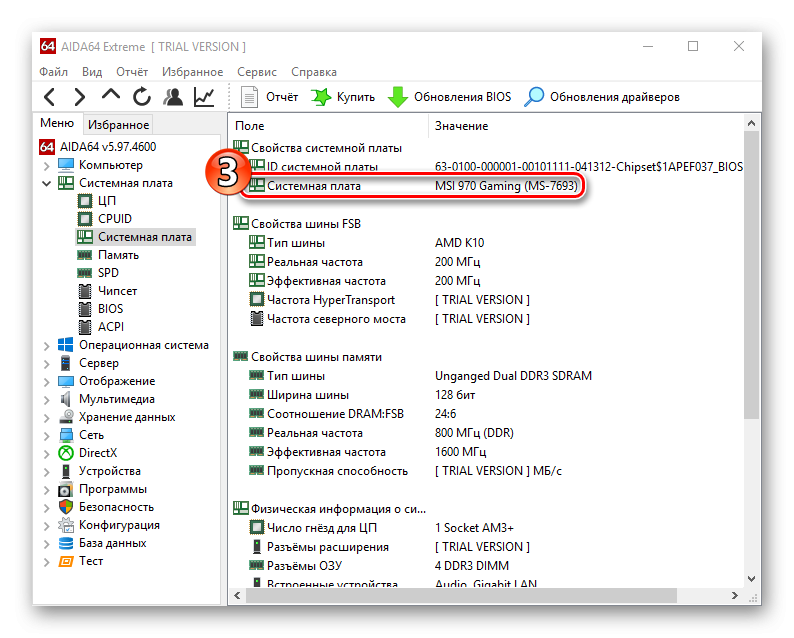Click the Тест benchmark icon

pyautogui.click(x=66, y=561)
